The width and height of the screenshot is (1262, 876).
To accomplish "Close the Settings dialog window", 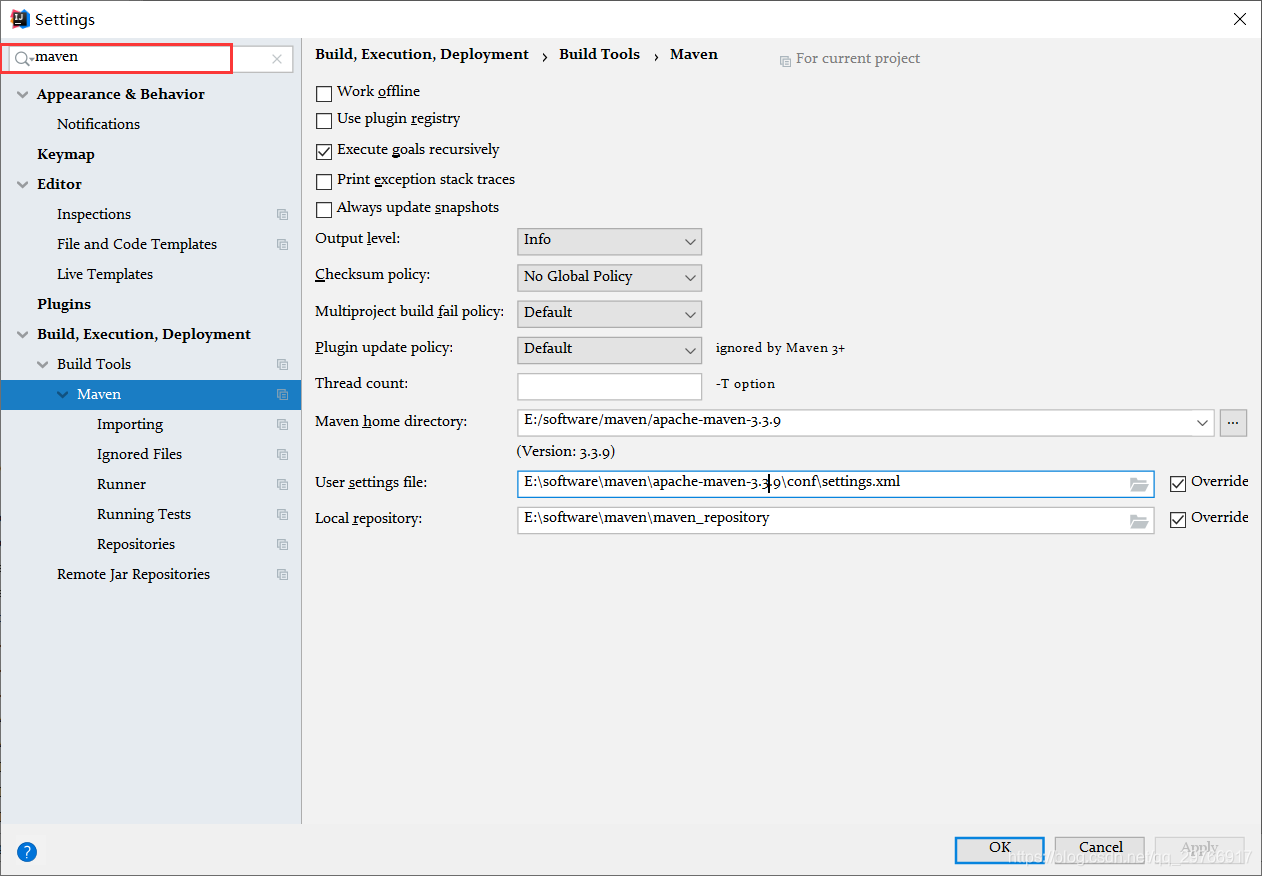I will [x=1239, y=19].
